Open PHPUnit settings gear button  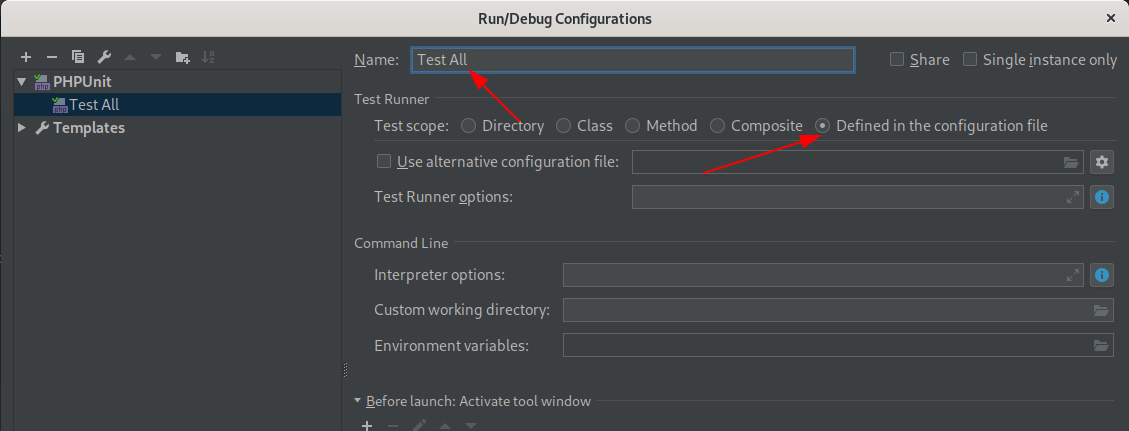point(1102,162)
